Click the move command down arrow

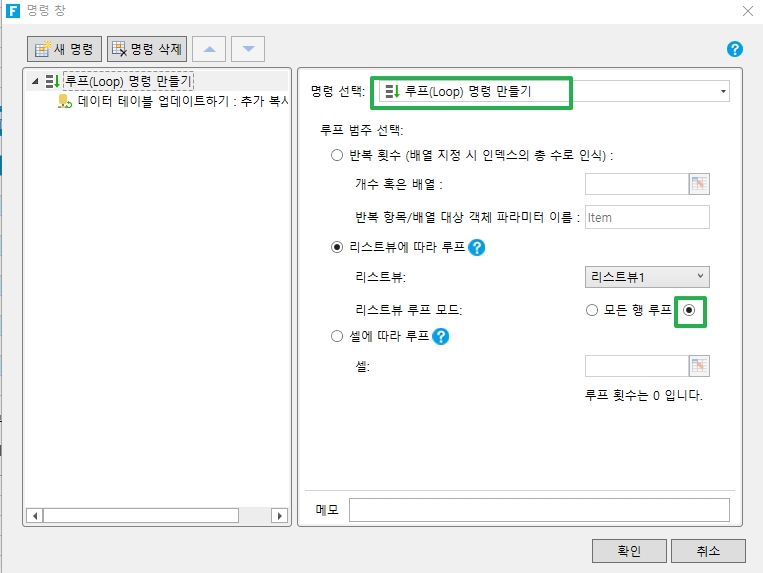(248, 48)
